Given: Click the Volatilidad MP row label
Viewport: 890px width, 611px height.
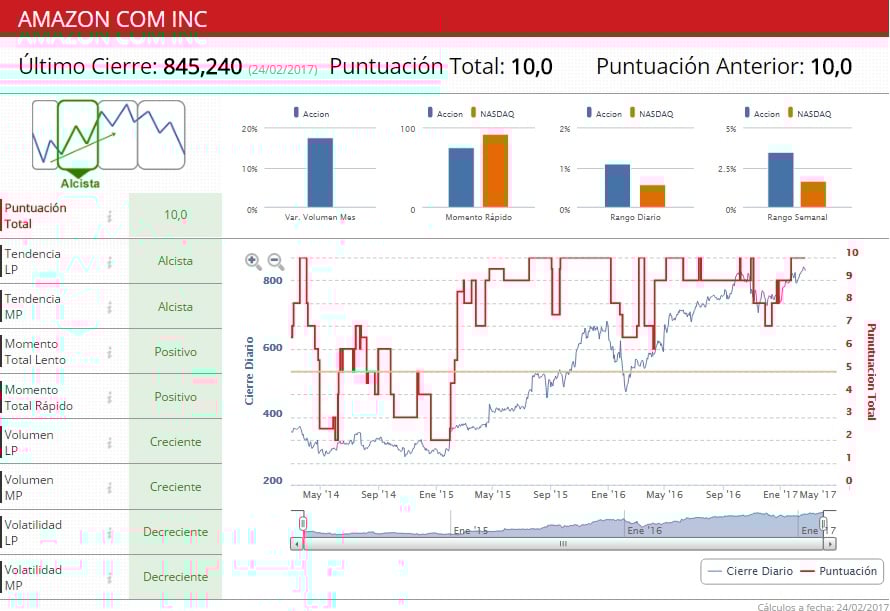Looking at the screenshot, I should coord(33,577).
